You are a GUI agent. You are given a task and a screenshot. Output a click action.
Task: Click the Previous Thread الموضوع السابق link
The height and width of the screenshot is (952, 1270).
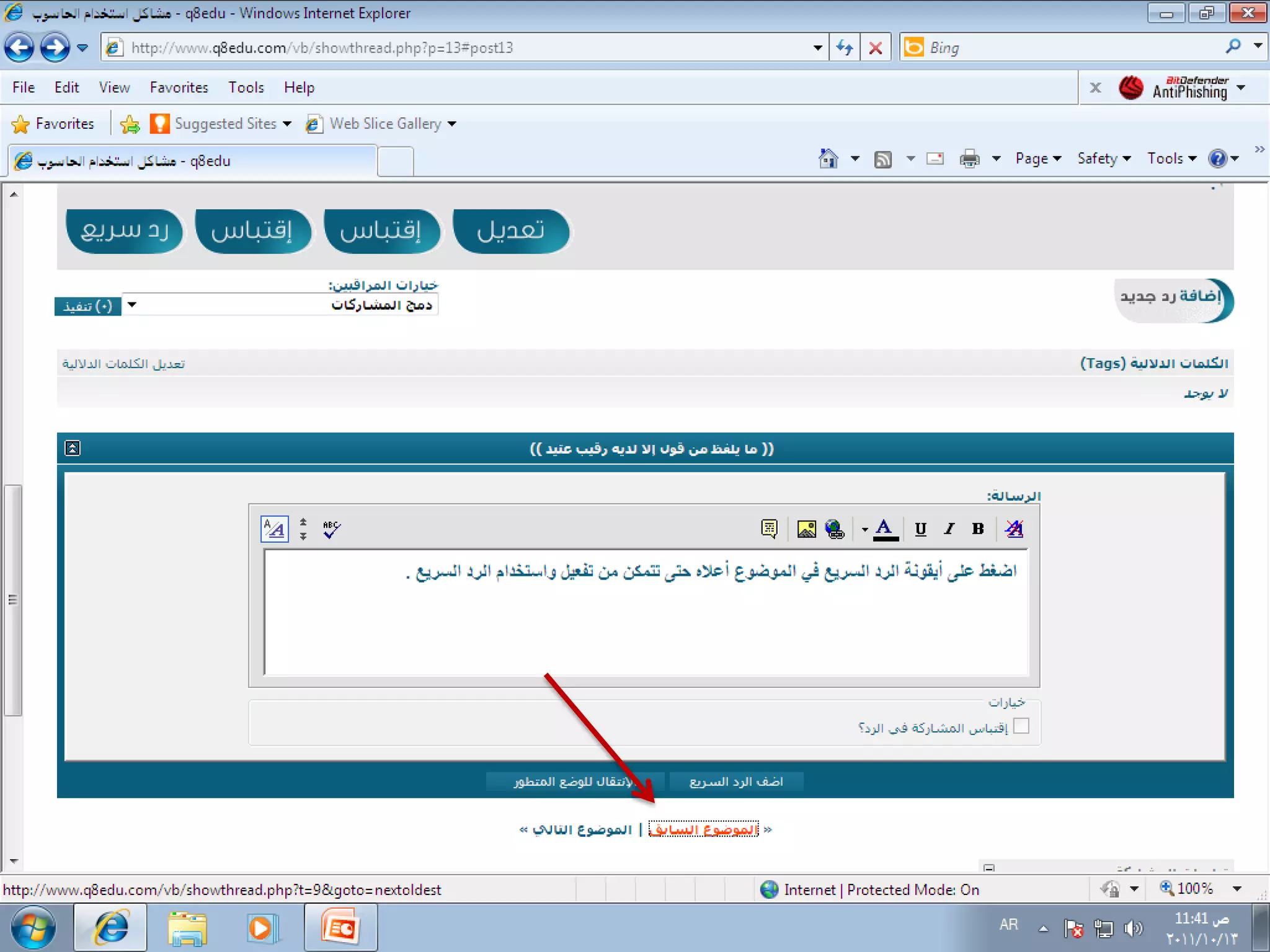[x=703, y=829]
